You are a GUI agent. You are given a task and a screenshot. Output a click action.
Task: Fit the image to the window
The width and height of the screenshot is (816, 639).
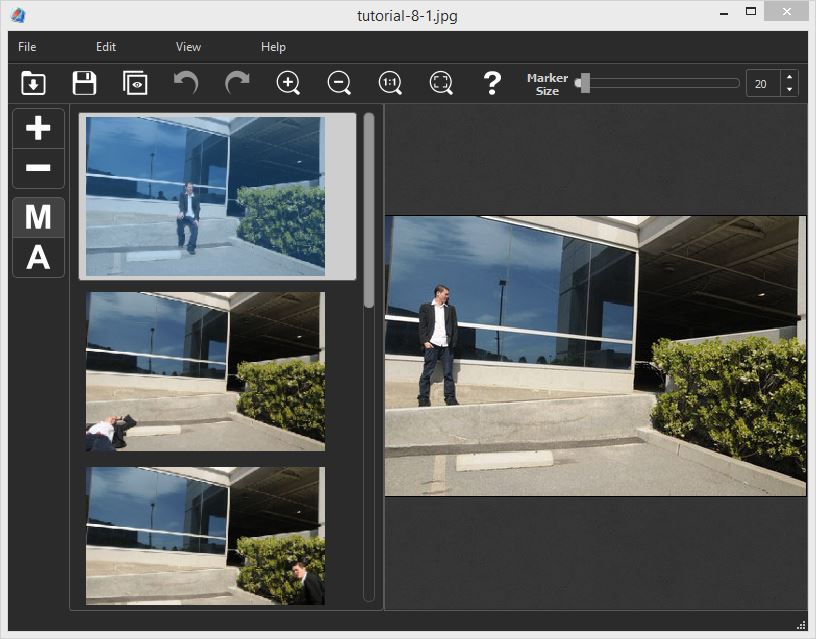(441, 83)
